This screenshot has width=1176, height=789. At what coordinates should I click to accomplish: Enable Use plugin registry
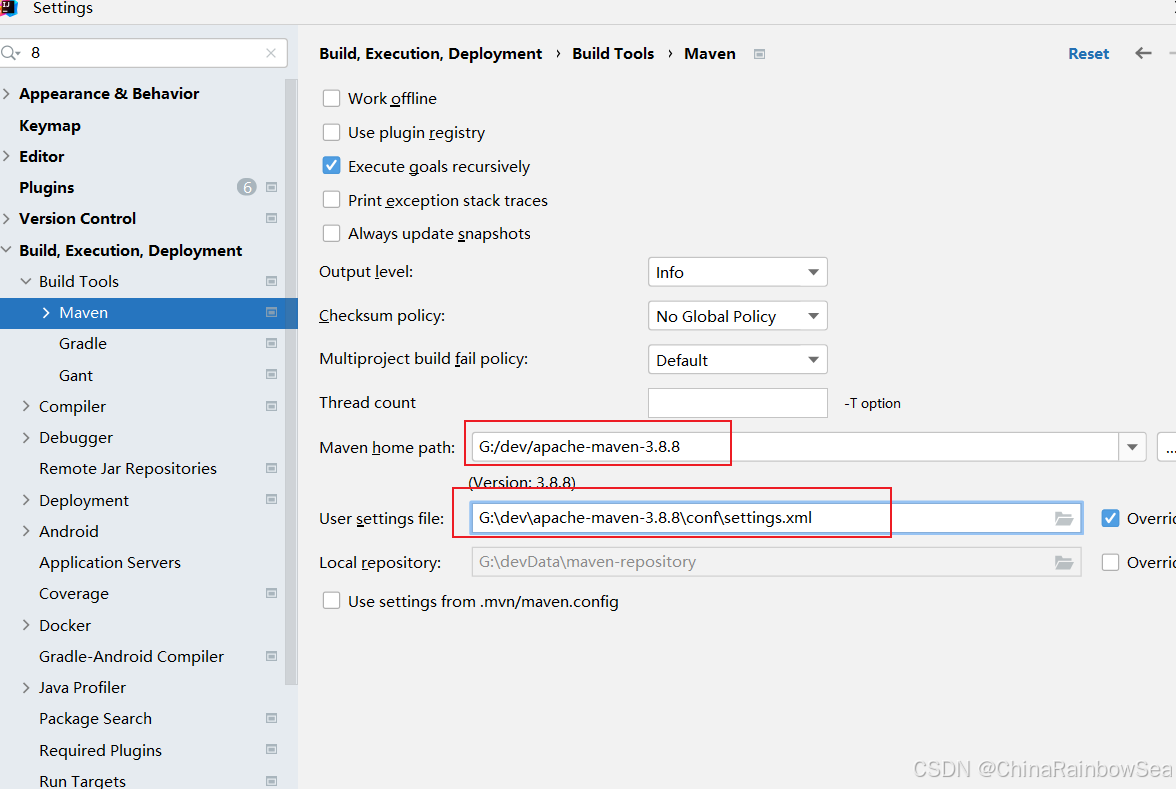(331, 132)
